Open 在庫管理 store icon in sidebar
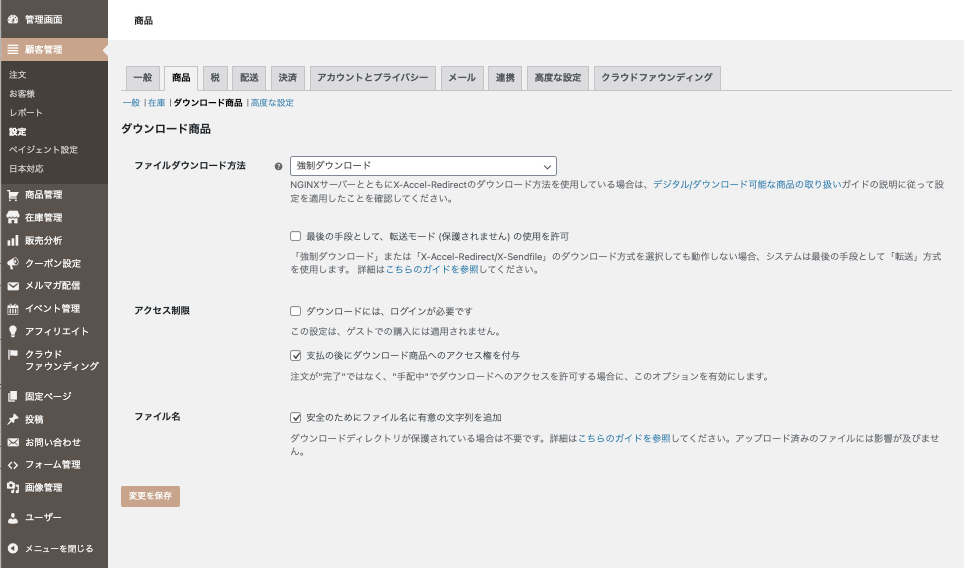The width and height of the screenshot is (964, 568). pyautogui.click(x=12, y=218)
